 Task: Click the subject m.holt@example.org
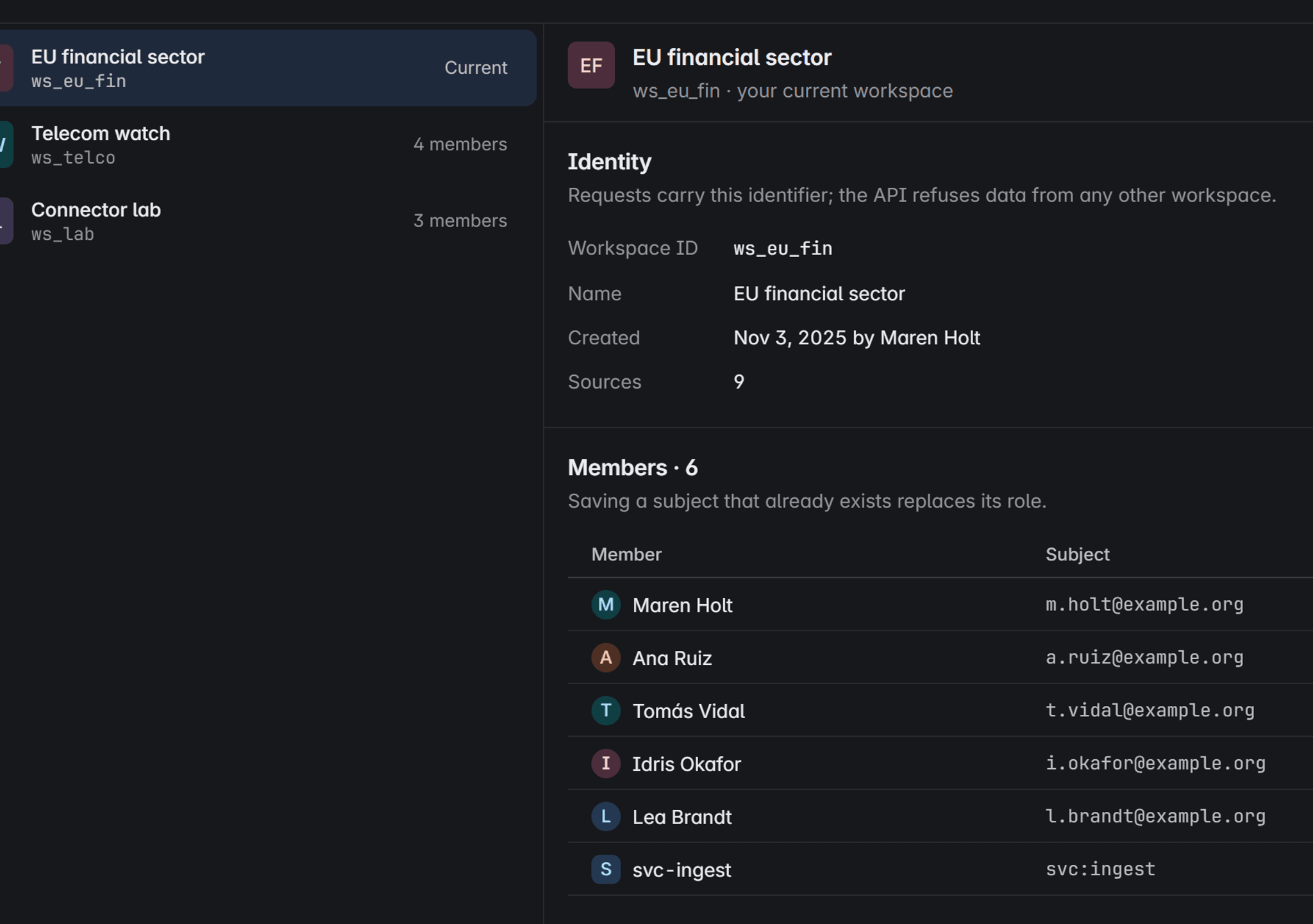pyautogui.click(x=1144, y=605)
